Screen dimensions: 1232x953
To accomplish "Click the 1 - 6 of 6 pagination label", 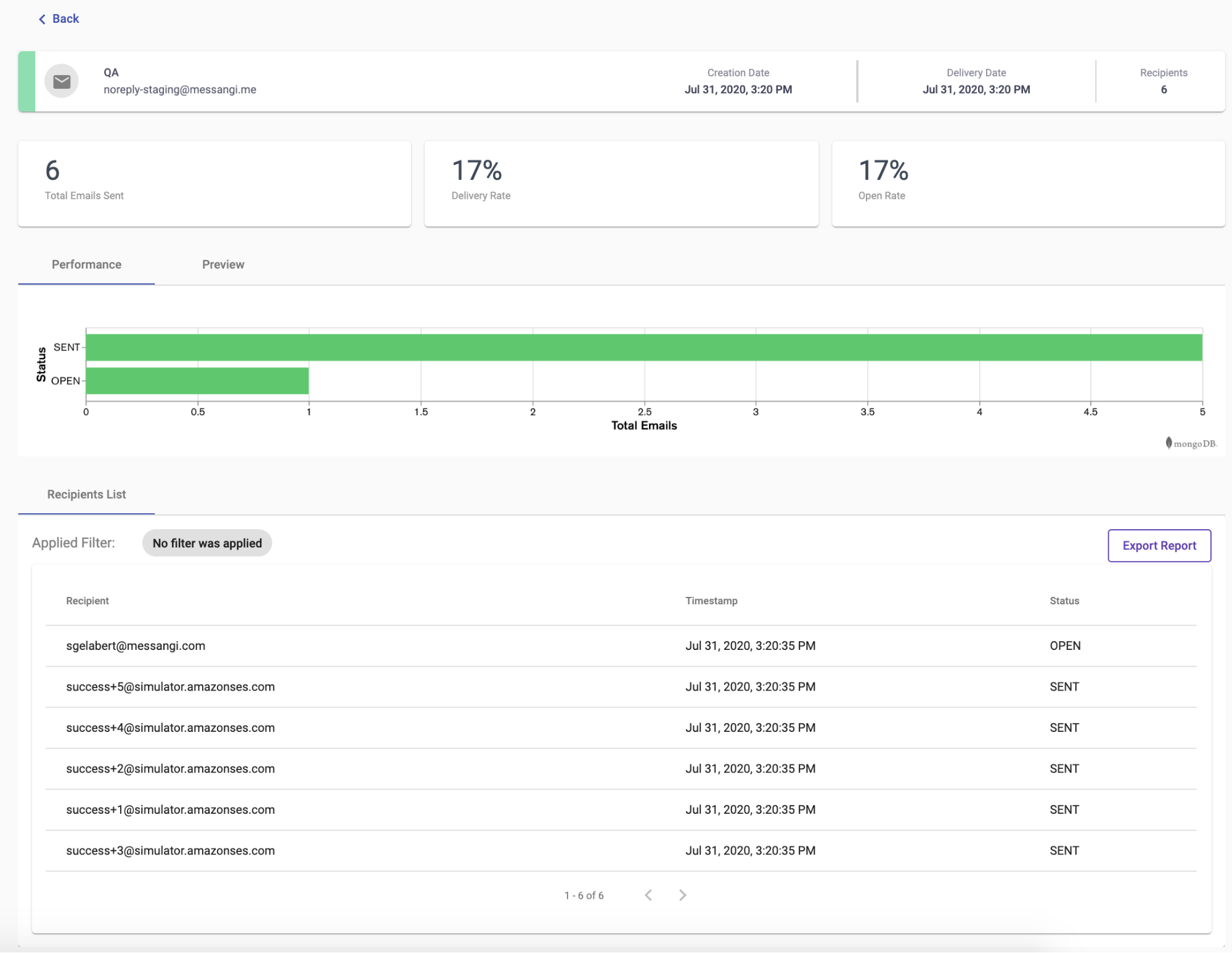I will tap(584, 895).
